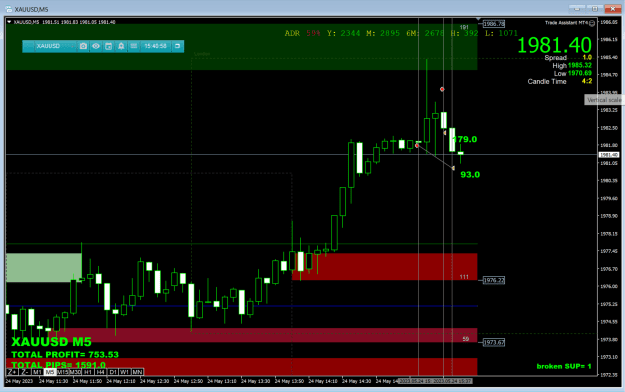Image resolution: width=625 pixels, height=392 pixels.
Task: Click the window restore icon on the teal toolbar
Action: tap(177, 46)
